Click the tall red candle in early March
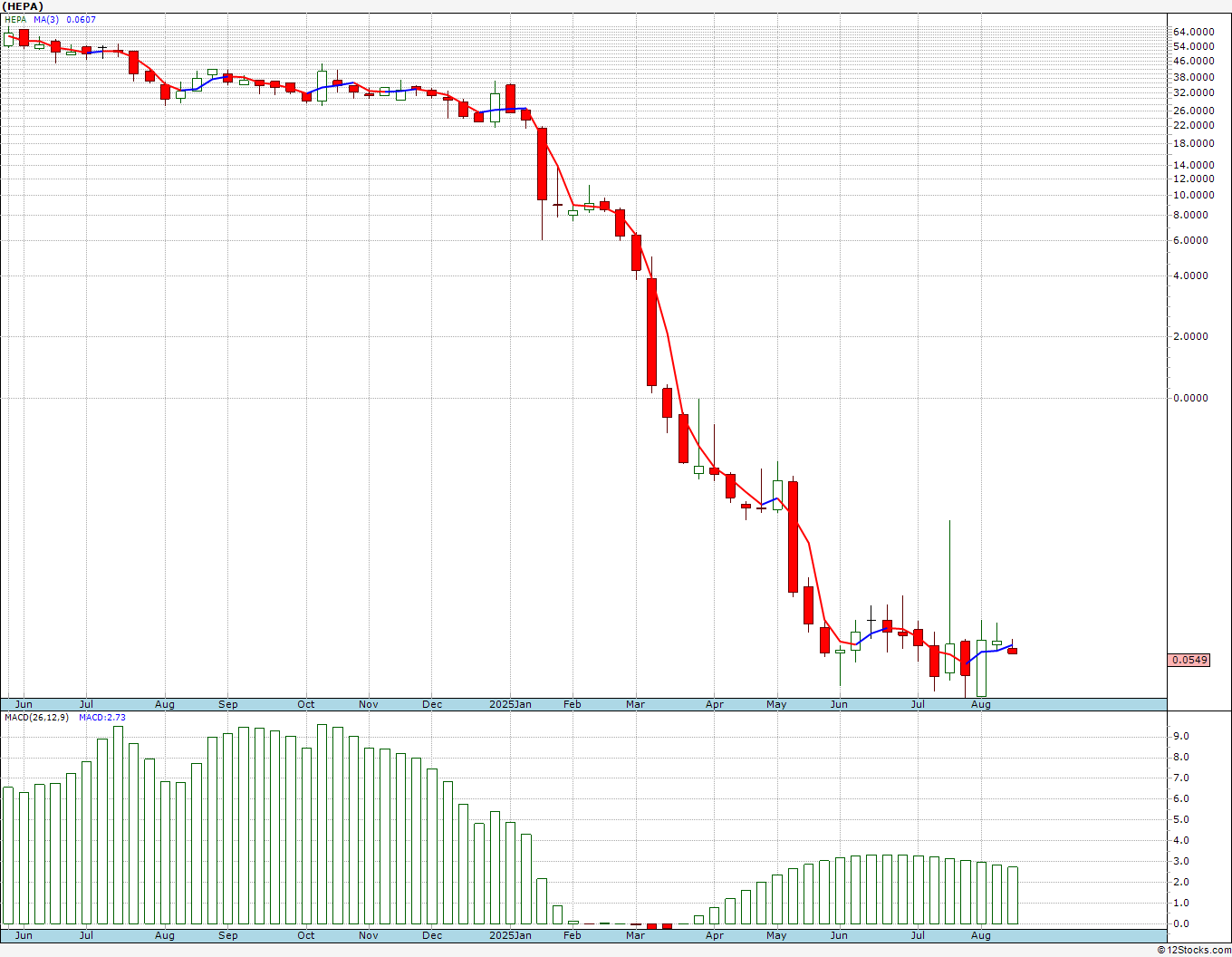 (651, 332)
